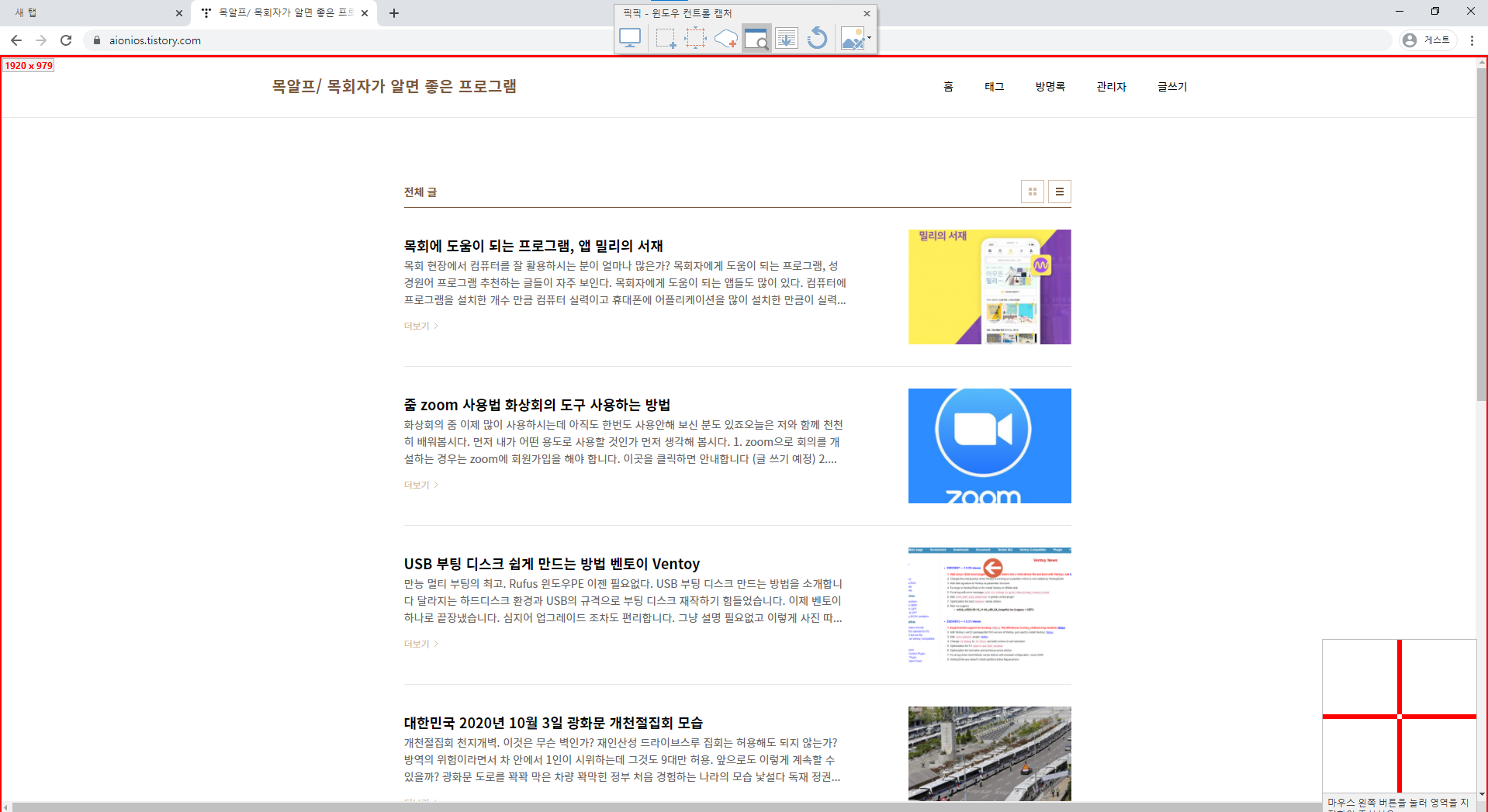
Task: Select PicPick window control capture tool
Action: (x=756, y=38)
